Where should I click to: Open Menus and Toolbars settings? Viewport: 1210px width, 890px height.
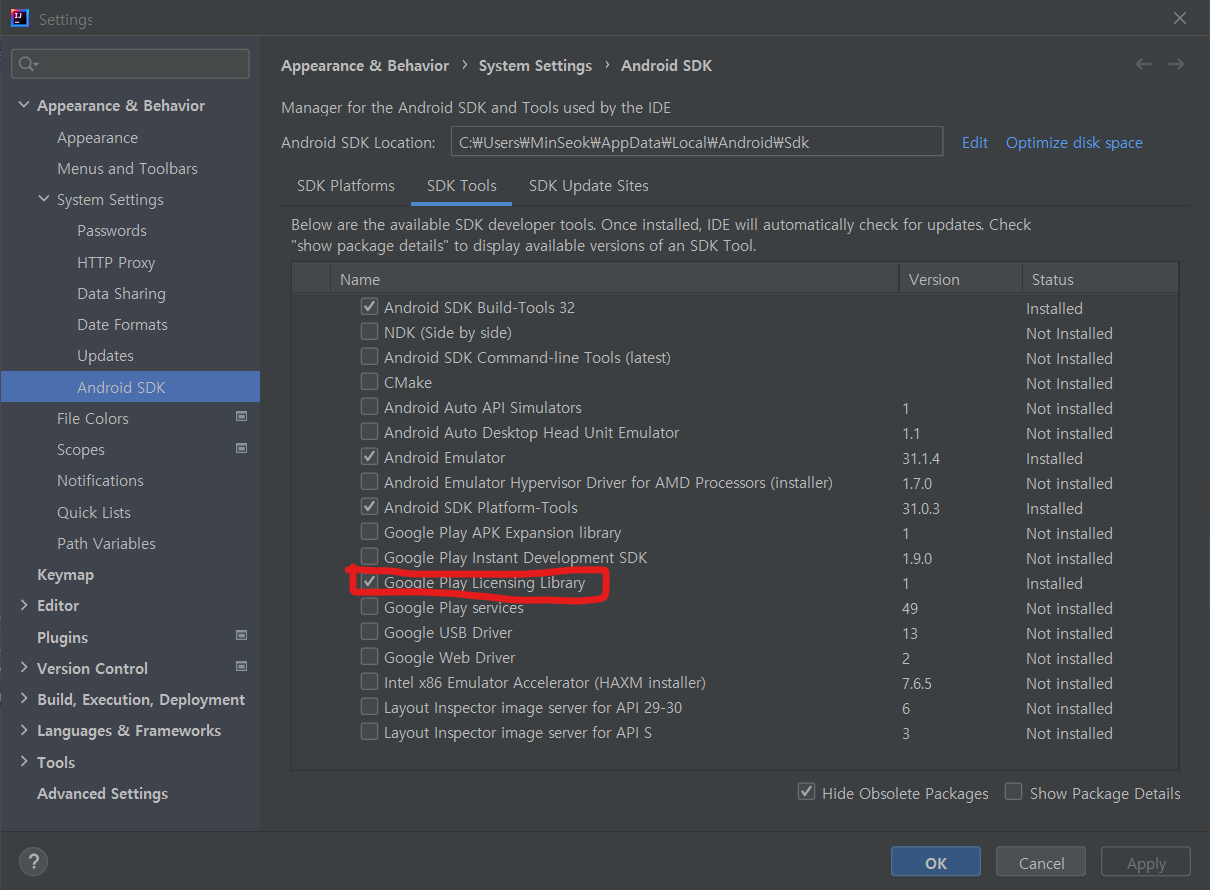pos(127,168)
